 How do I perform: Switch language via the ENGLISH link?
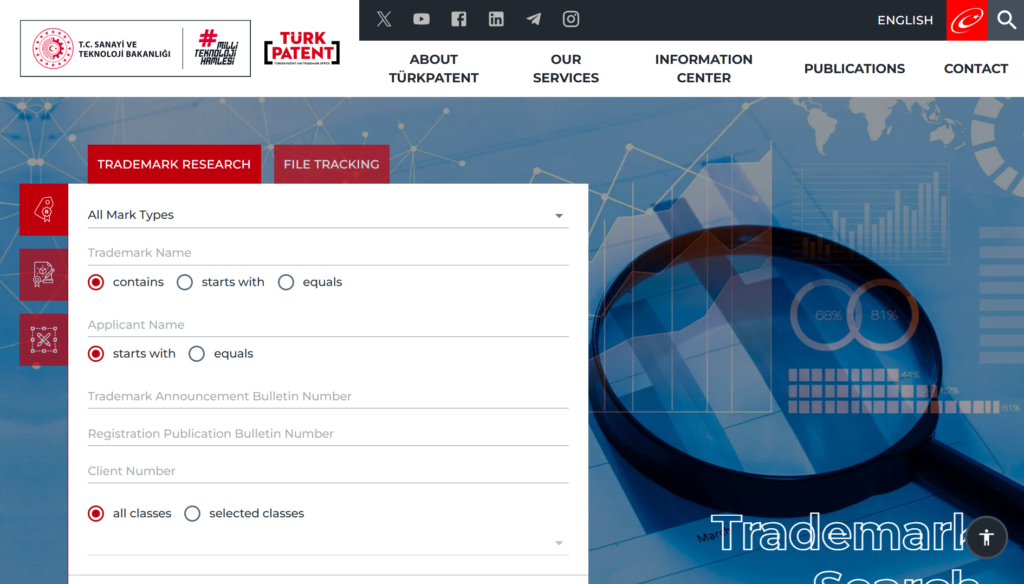905,20
